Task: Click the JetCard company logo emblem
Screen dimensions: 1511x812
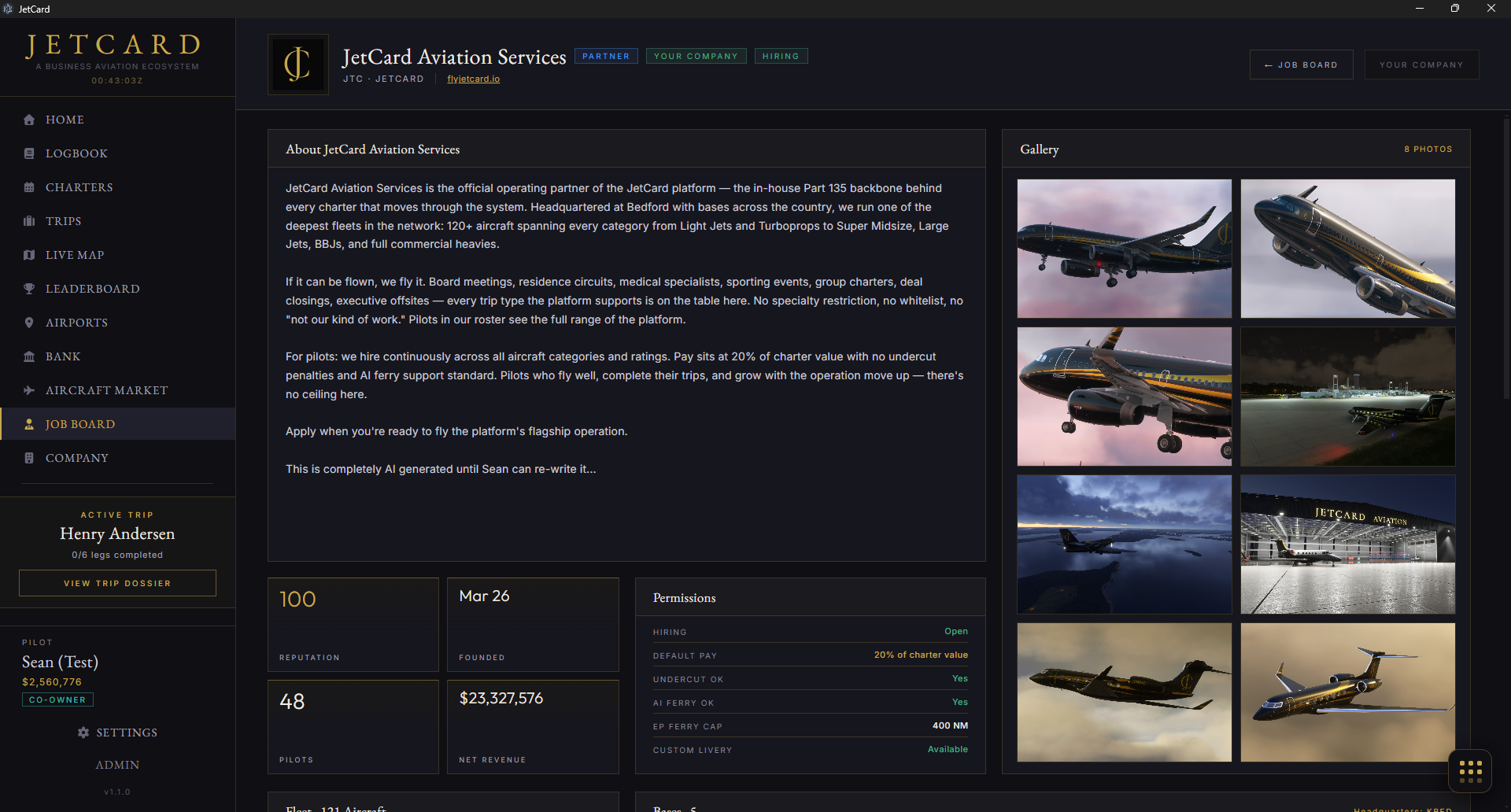Action: tap(298, 65)
